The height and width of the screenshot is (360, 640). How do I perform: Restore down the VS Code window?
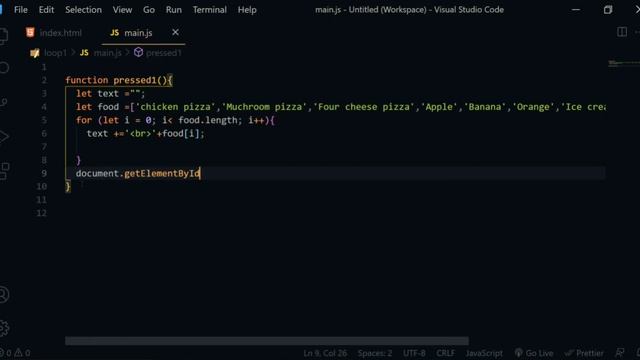point(608,10)
